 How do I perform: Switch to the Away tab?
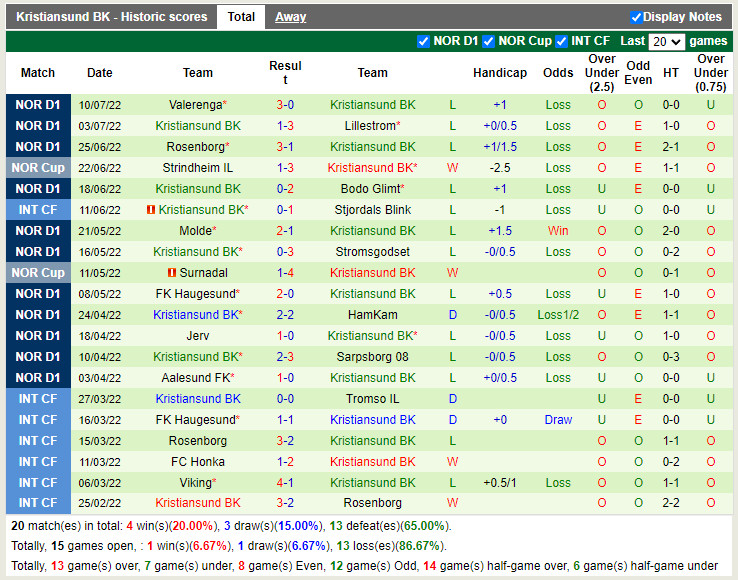[290, 17]
